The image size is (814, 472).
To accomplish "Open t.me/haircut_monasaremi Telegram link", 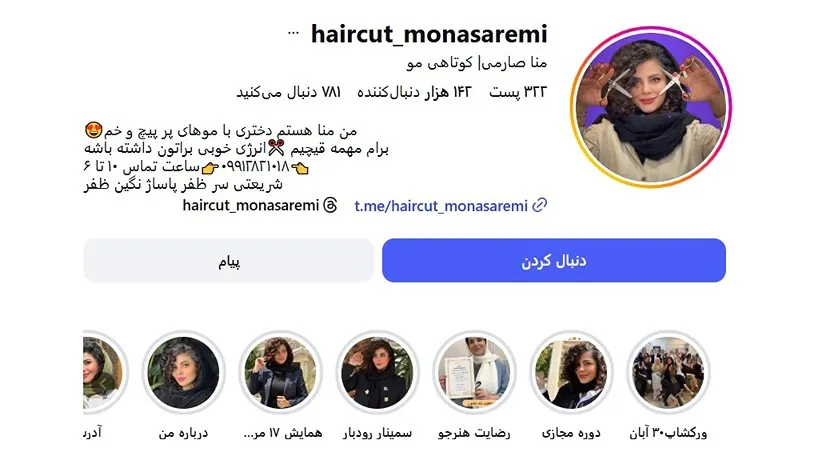I will tap(441, 206).
